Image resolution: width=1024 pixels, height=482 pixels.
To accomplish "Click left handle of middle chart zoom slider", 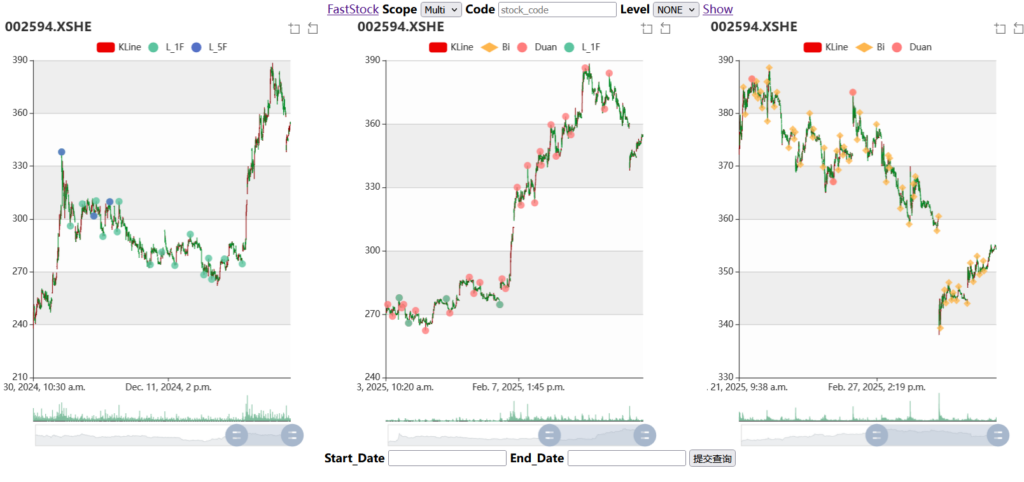I will coord(550,435).
